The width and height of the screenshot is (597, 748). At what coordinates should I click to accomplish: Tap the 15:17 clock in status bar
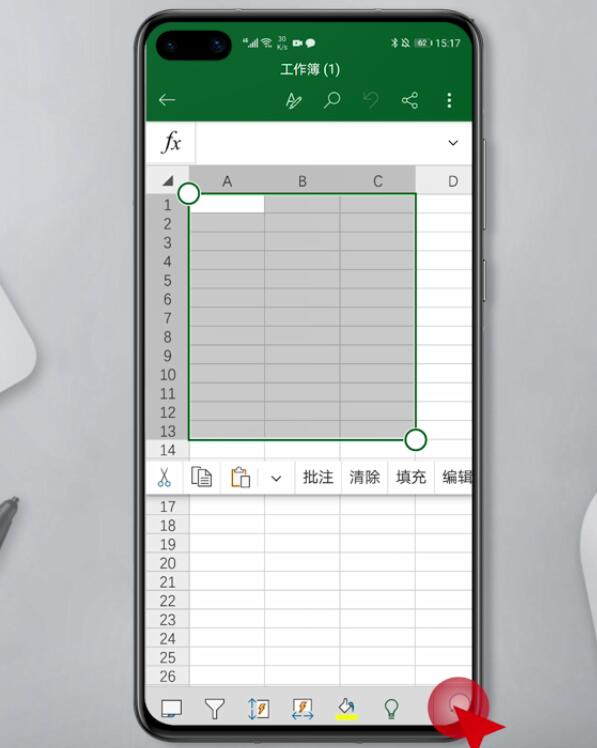[448, 43]
